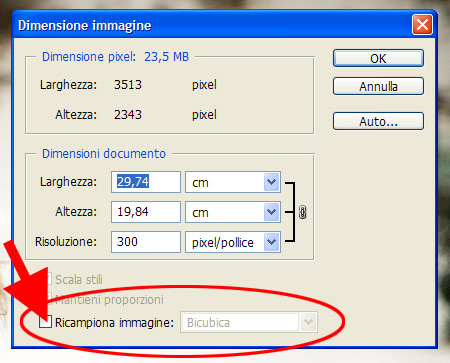This screenshot has height=363, width=450.
Task: Click the pixel height value 2343
Action: [128, 115]
